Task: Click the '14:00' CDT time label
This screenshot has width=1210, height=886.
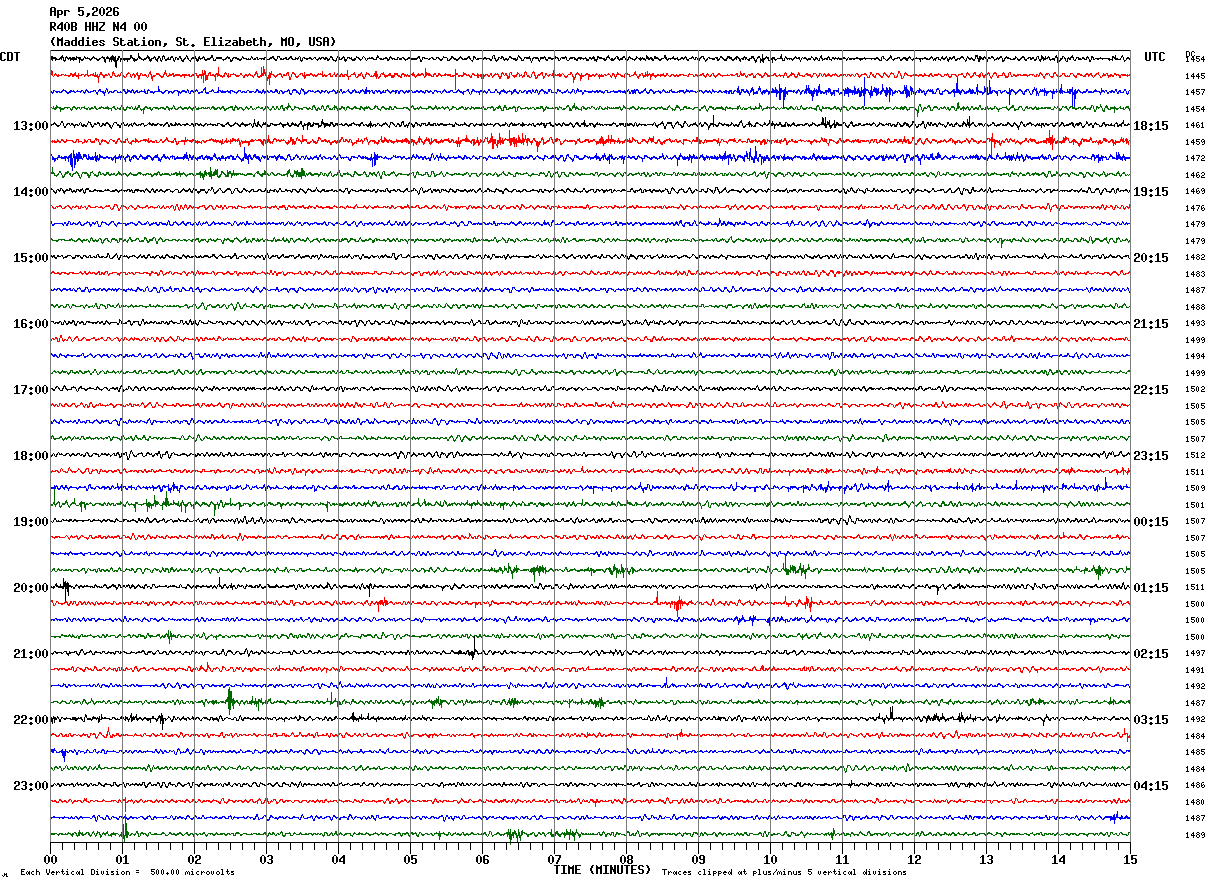Action: click(x=30, y=192)
